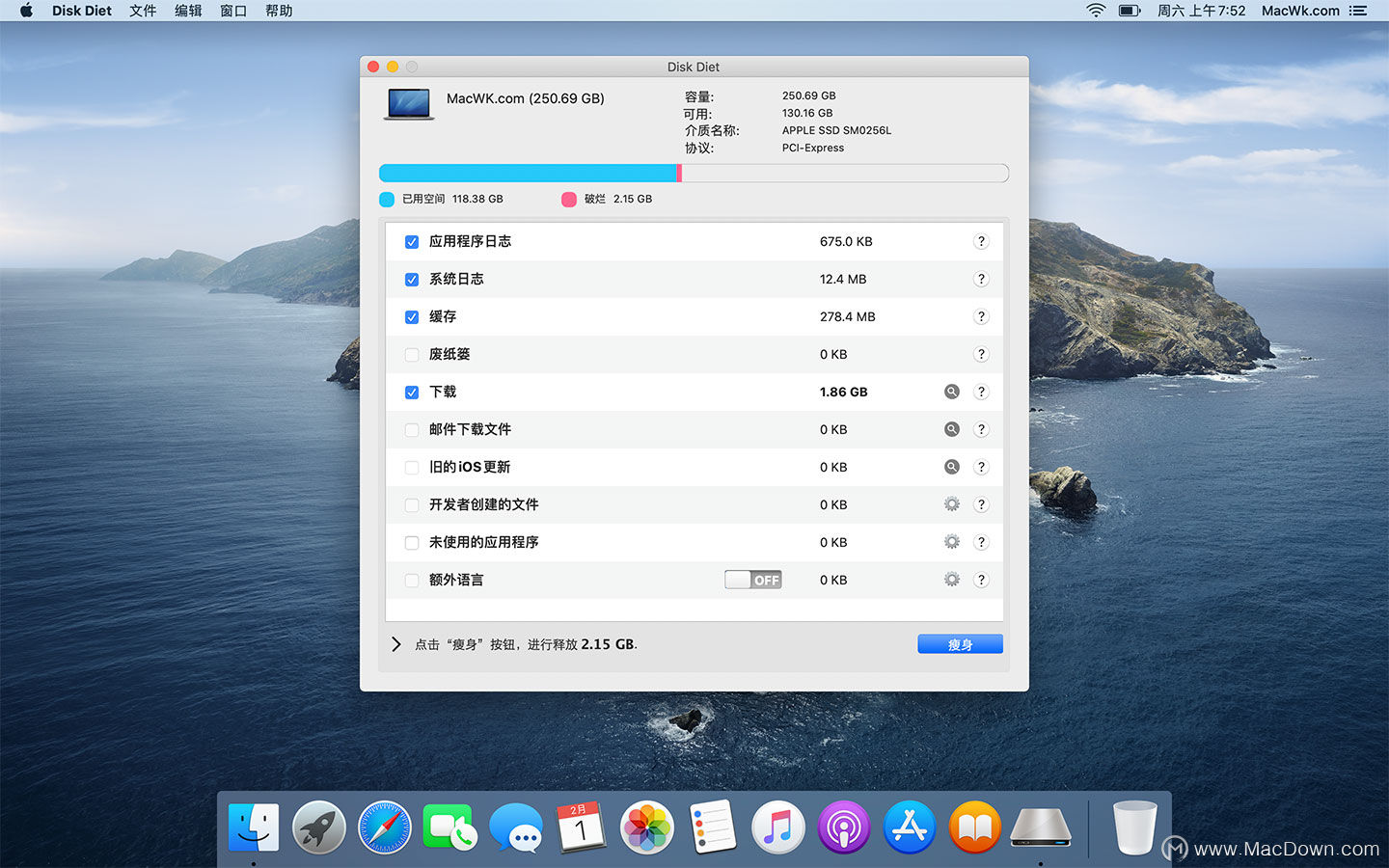The image size is (1389, 868).
Task: Uncheck 系统日志 checkbox
Action: coord(412,280)
